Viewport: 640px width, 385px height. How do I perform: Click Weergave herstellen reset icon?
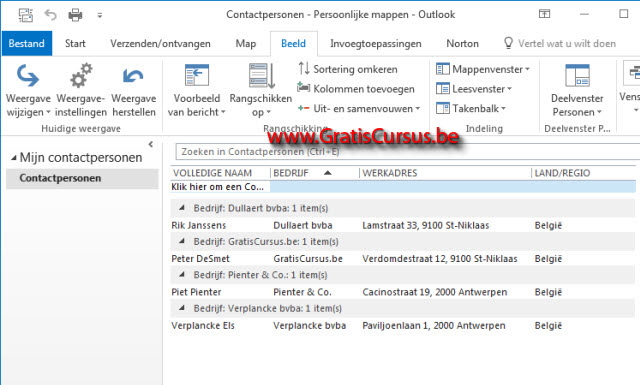pos(133,90)
